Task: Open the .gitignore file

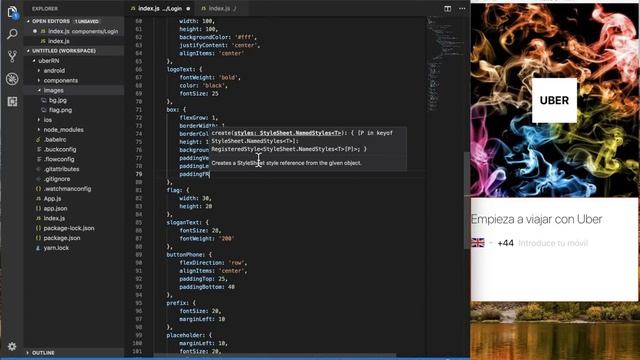Action: (57, 179)
